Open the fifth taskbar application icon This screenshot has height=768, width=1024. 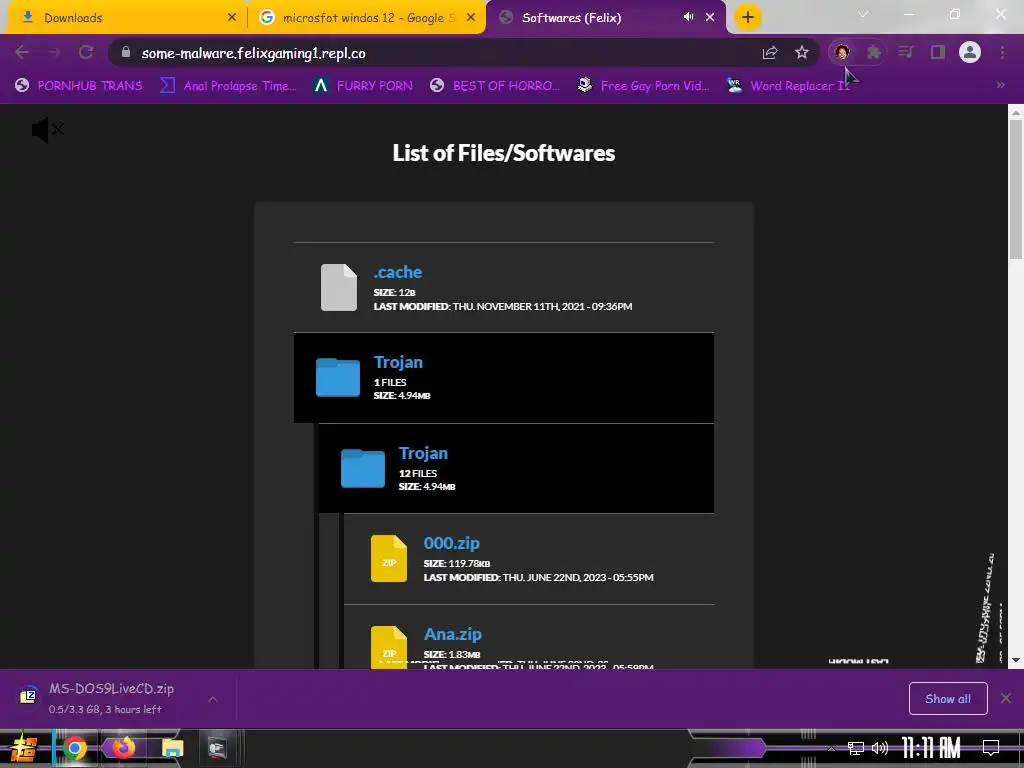click(217, 748)
